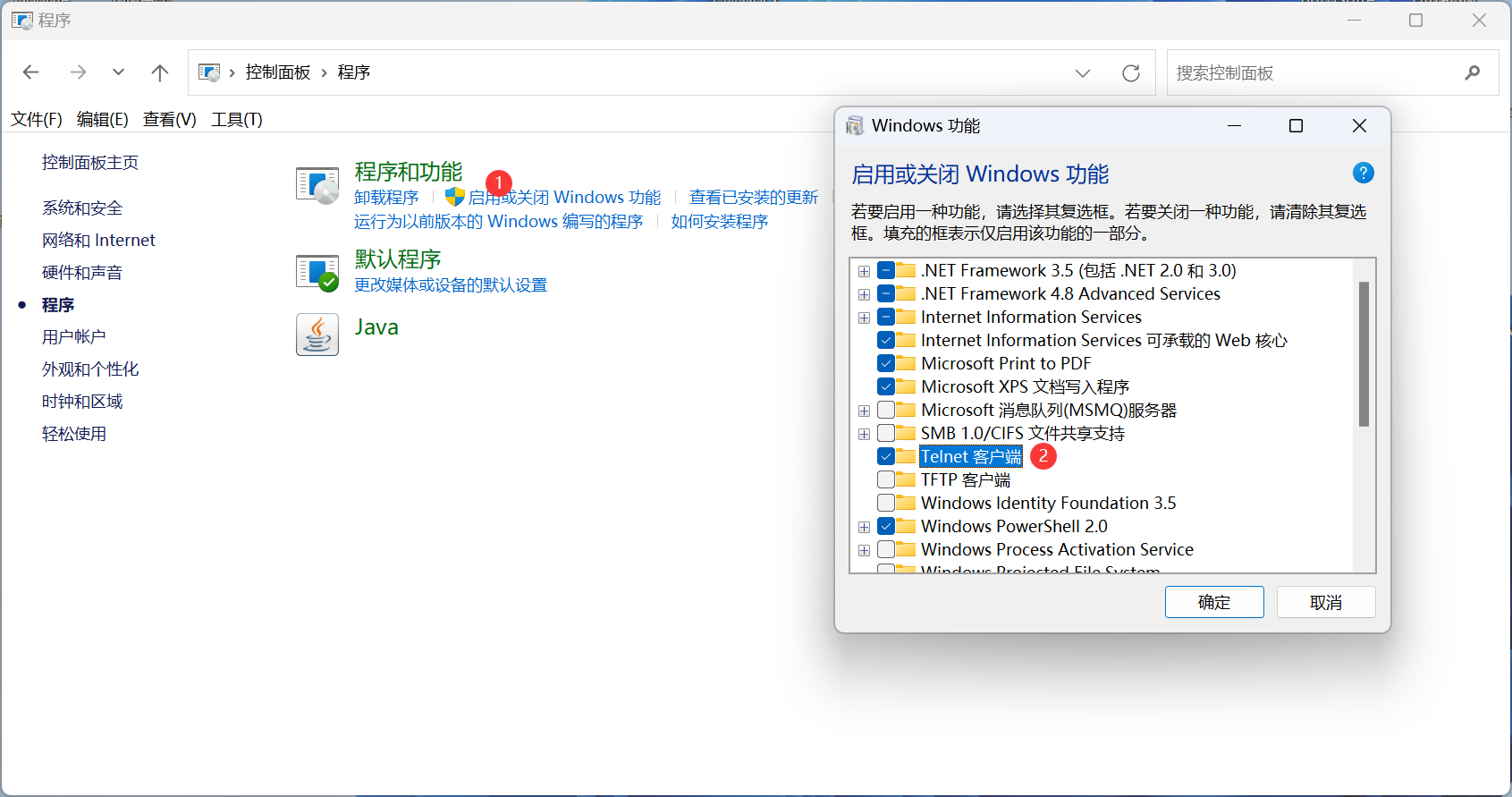Go up one level with up arrow
Screen dimensions: 1512x797
click(x=160, y=72)
